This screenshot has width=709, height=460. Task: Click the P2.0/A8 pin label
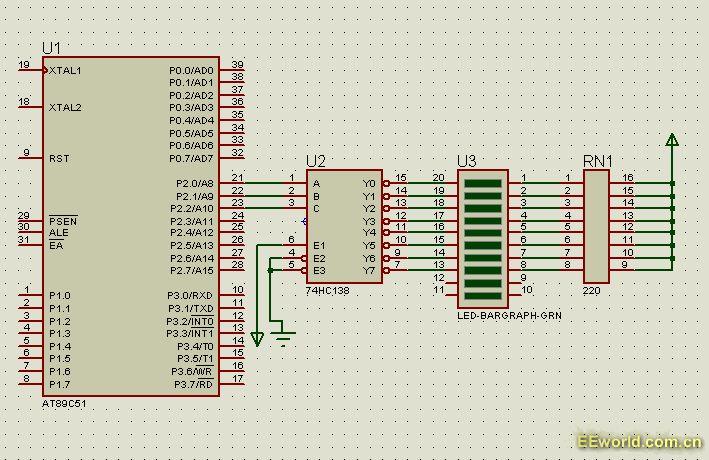(x=195, y=184)
